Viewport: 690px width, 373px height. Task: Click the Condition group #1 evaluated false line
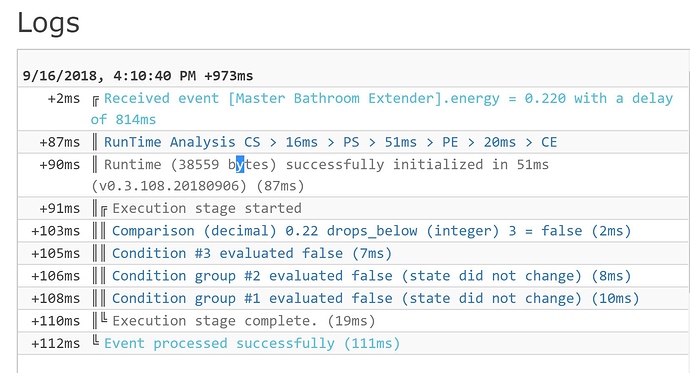(x=375, y=298)
